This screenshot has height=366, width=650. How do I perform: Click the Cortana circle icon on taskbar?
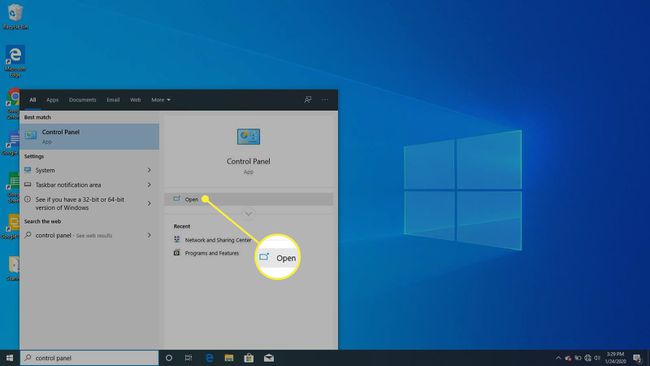169,358
